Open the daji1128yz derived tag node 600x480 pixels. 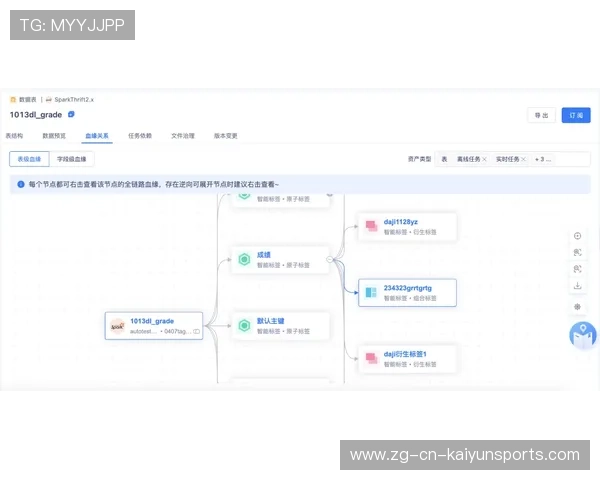(408, 227)
